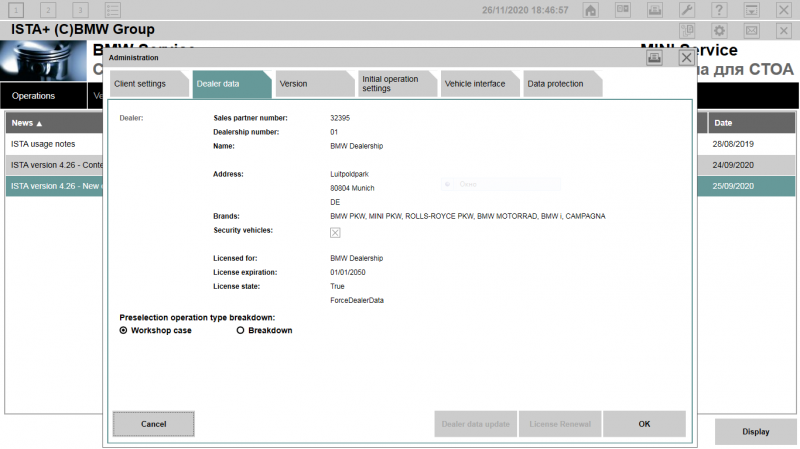Viewport: 800px width, 449px height.
Task: Close the Administration dialog with X
Action: click(687, 58)
